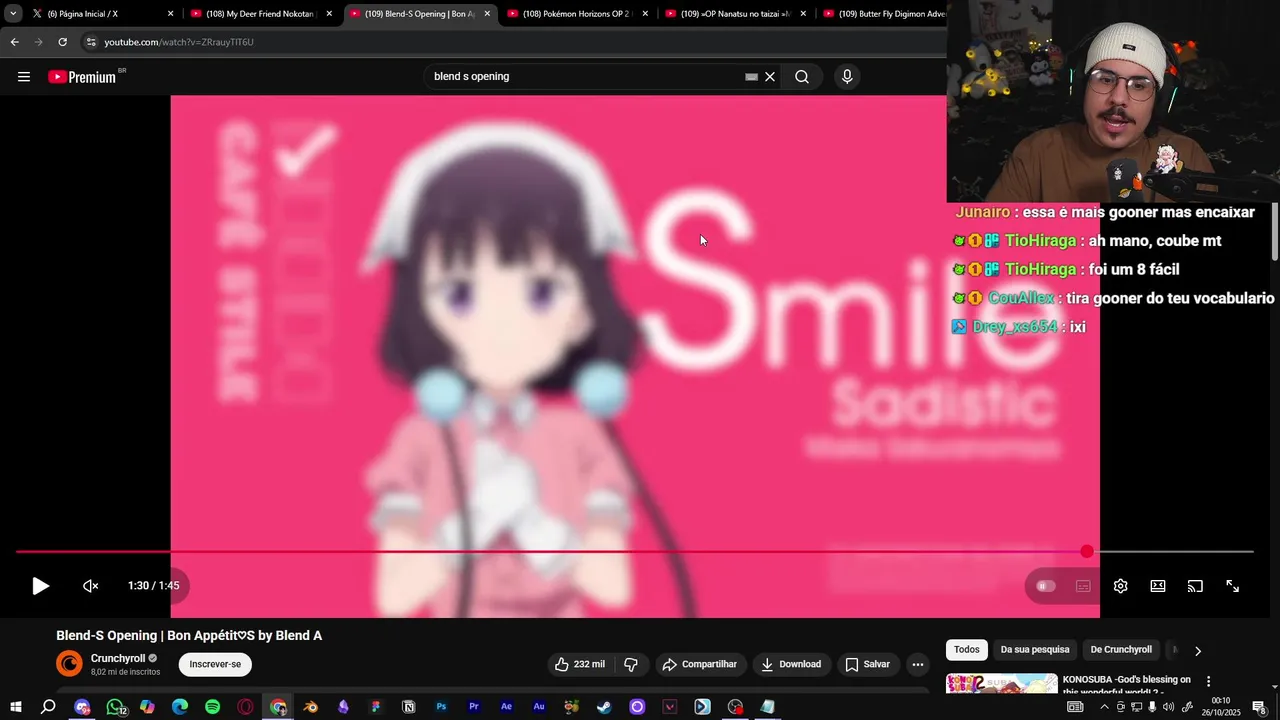Open Photoshop from taskbar
1280x720 pixels.
pyautogui.click(x=441, y=707)
